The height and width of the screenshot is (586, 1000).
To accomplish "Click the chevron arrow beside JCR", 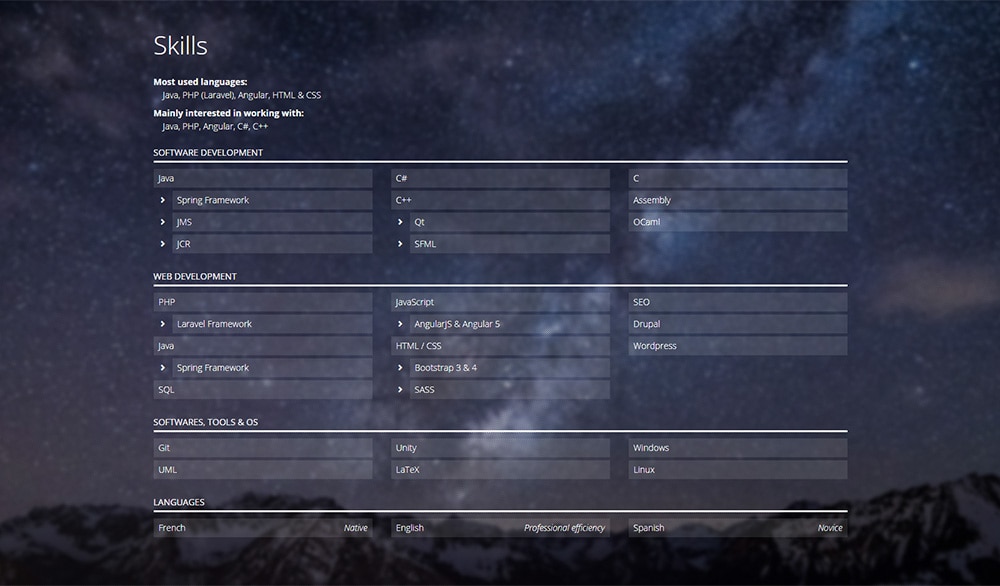I will click(162, 244).
